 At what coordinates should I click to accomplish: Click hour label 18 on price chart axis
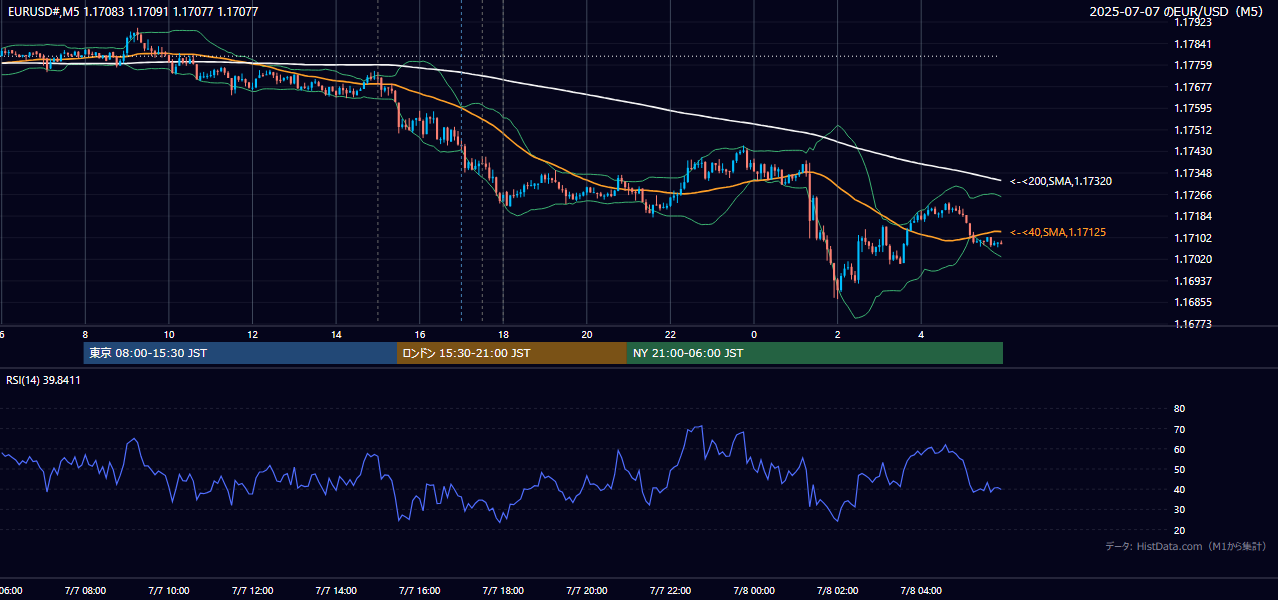503,334
